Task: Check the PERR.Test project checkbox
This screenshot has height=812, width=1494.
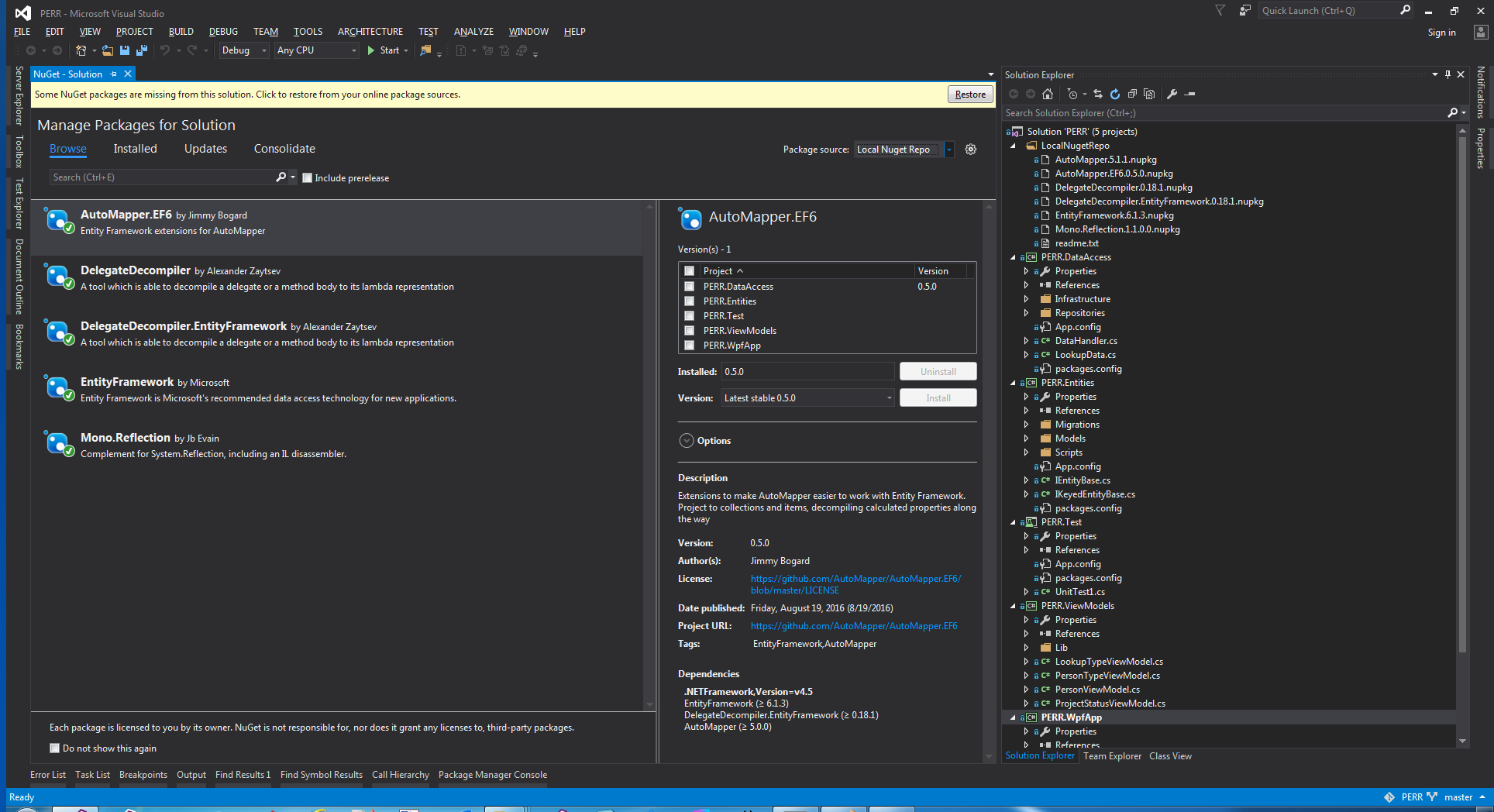Action: click(689, 316)
